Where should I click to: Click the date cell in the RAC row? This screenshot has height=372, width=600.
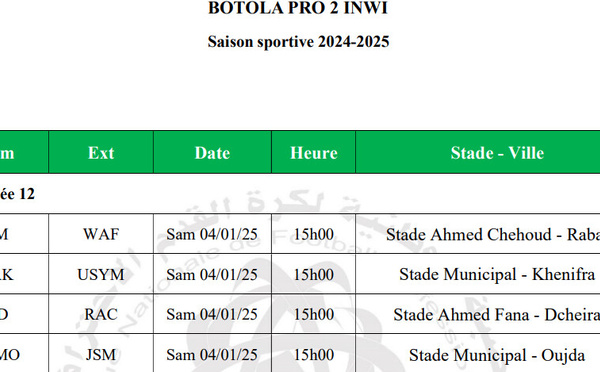point(212,314)
